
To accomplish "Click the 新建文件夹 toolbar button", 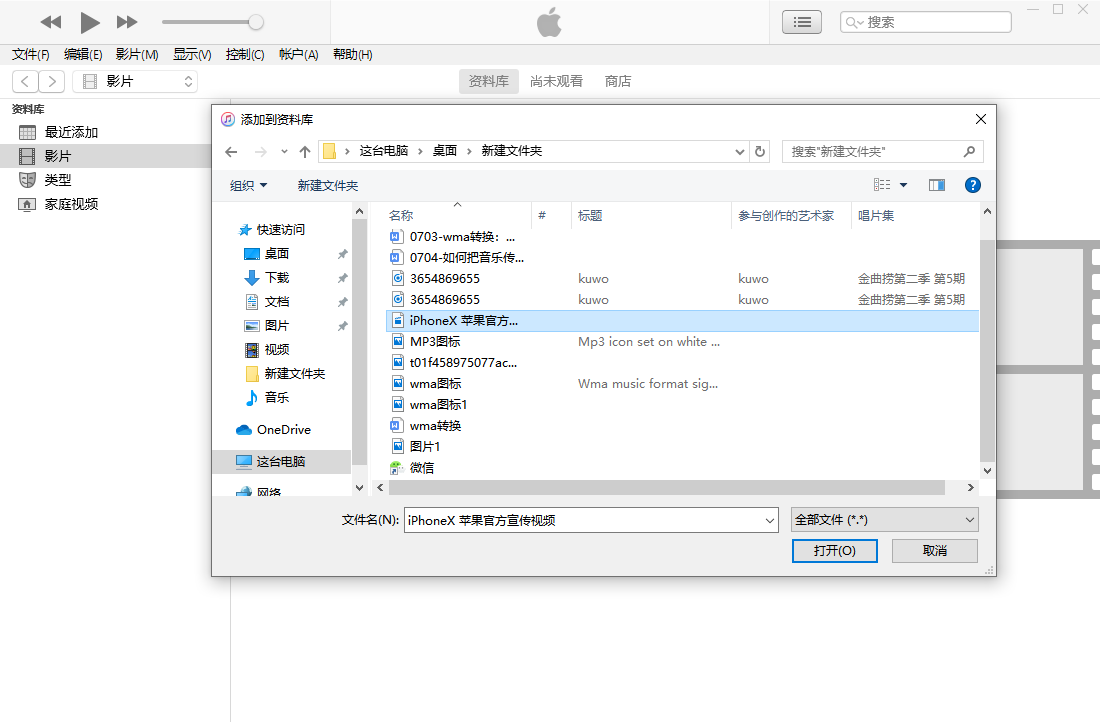I will 328,185.
